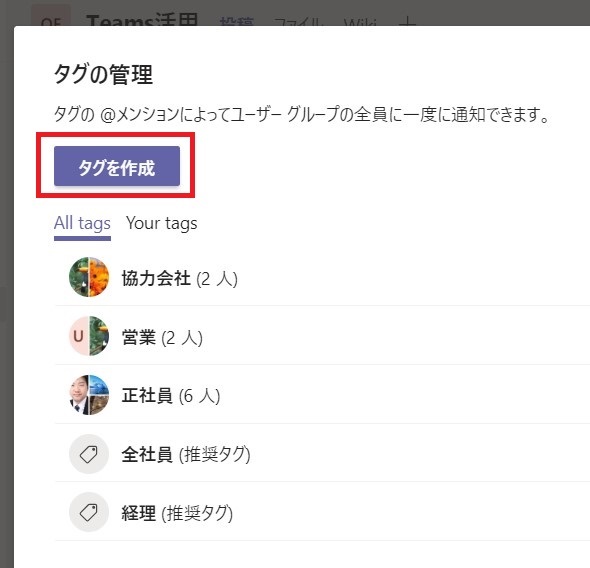590x568 pixels.
Task: Click the team avatar icon top left
Action: point(50,16)
